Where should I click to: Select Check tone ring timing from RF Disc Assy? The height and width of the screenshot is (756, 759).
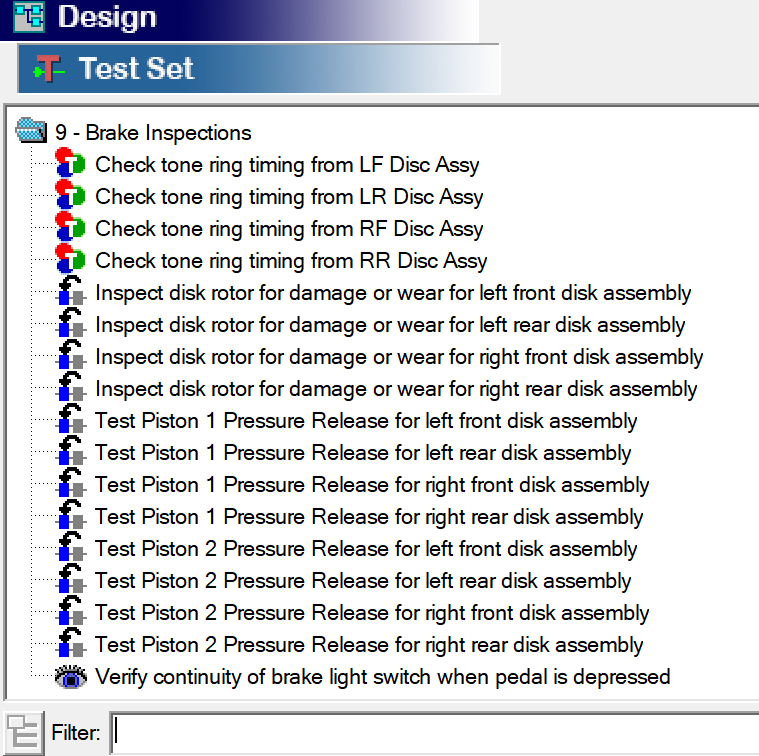pyautogui.click(x=289, y=229)
